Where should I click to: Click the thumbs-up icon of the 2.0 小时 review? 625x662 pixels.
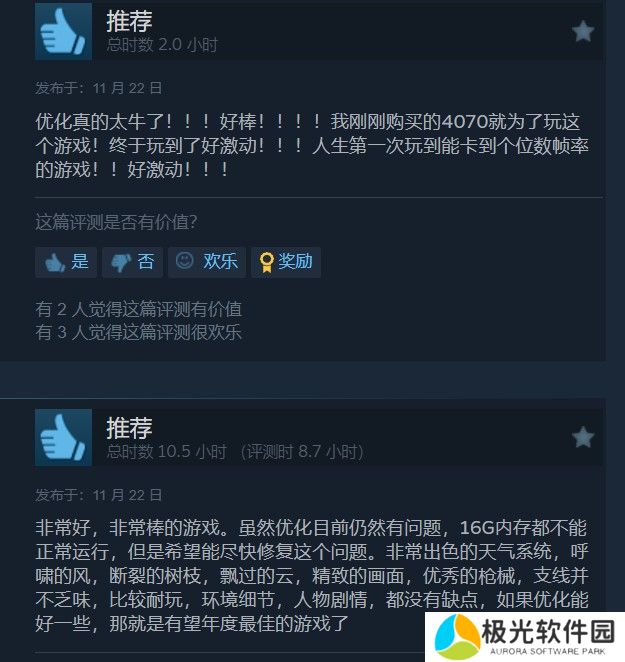point(63,31)
